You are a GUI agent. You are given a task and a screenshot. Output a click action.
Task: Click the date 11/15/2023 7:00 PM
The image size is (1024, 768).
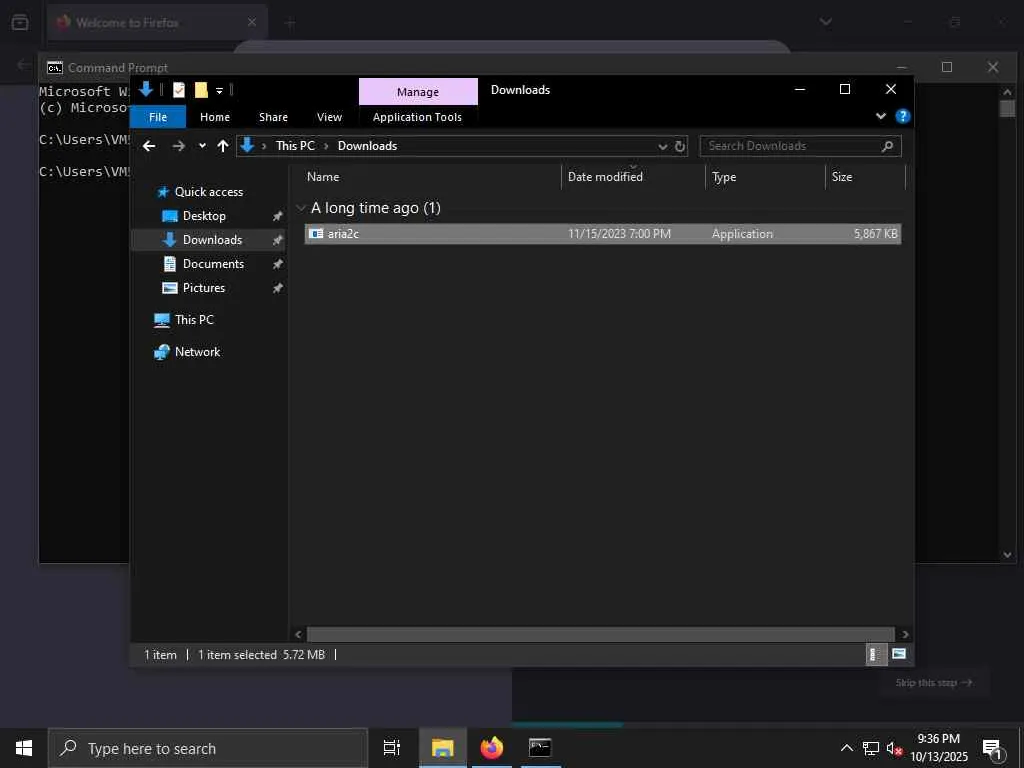[x=619, y=234]
